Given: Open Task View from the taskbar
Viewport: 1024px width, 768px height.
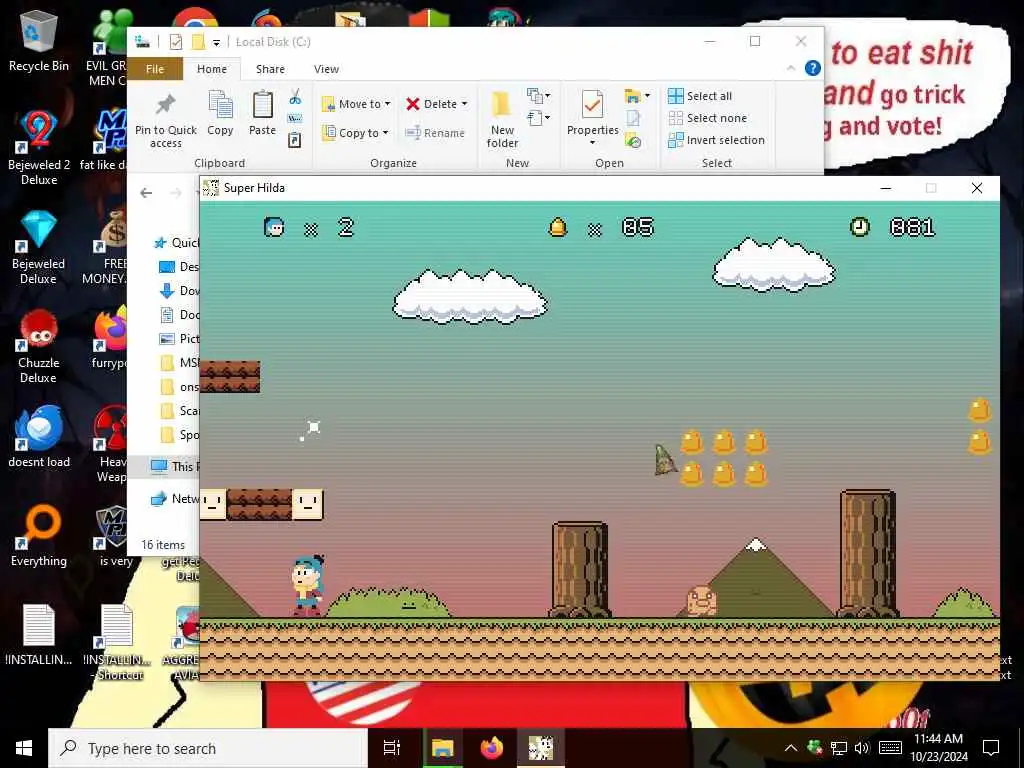Looking at the screenshot, I should 392,748.
